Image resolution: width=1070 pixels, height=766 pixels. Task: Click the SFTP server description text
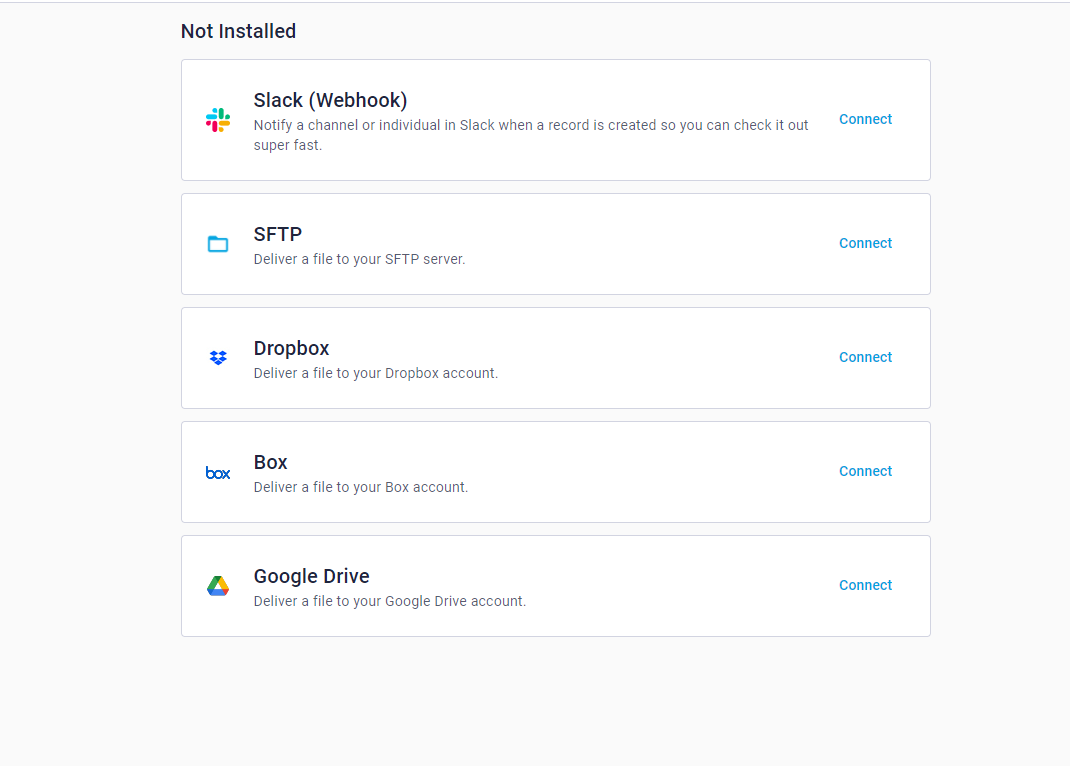tap(359, 259)
